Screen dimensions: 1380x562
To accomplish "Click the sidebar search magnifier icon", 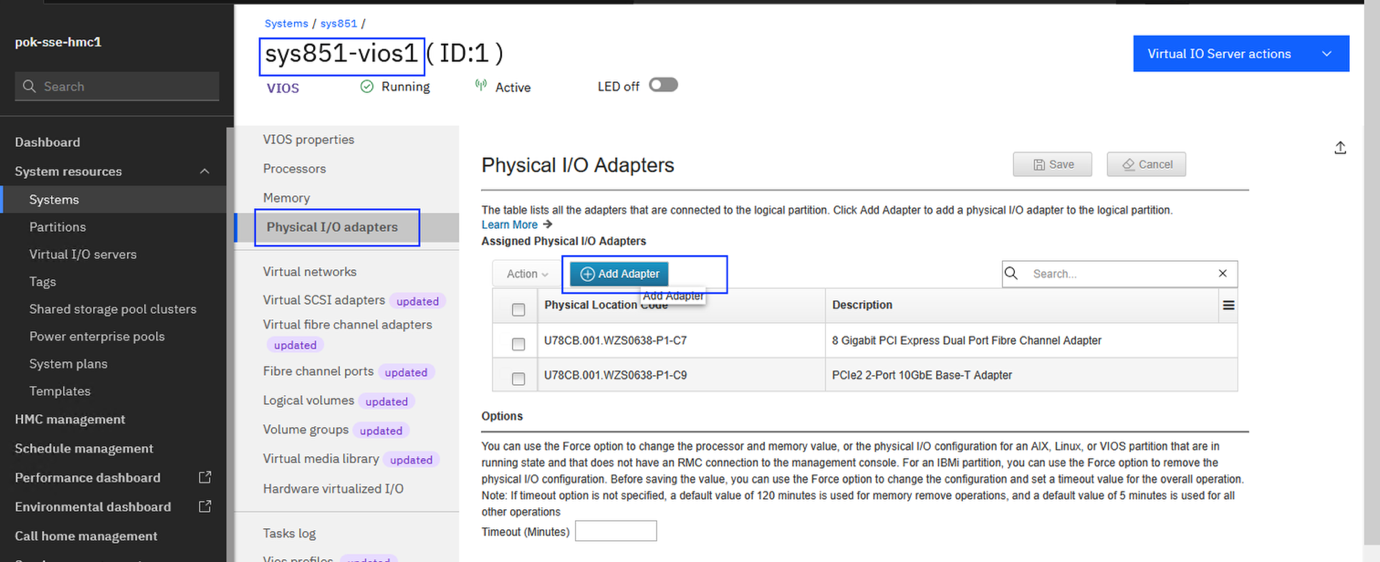I will click(29, 87).
